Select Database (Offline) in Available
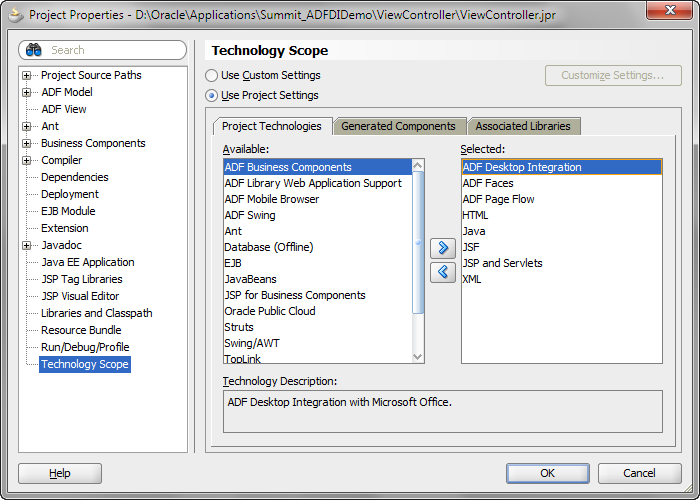This screenshot has width=700, height=500. pyautogui.click(x=317, y=247)
